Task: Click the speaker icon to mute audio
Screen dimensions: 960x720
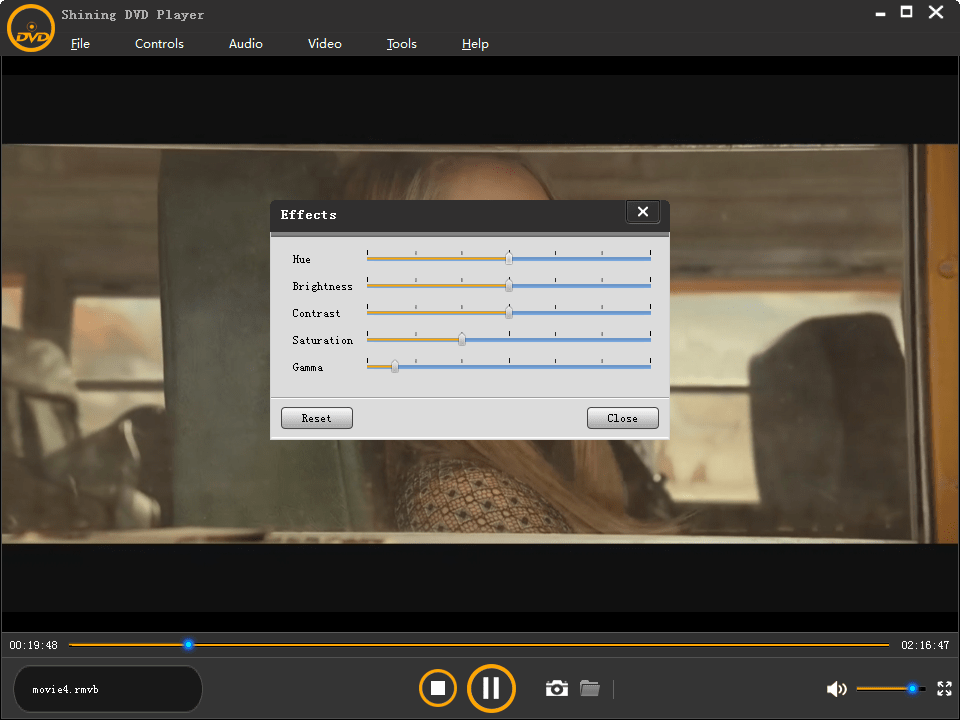Action: pos(837,688)
